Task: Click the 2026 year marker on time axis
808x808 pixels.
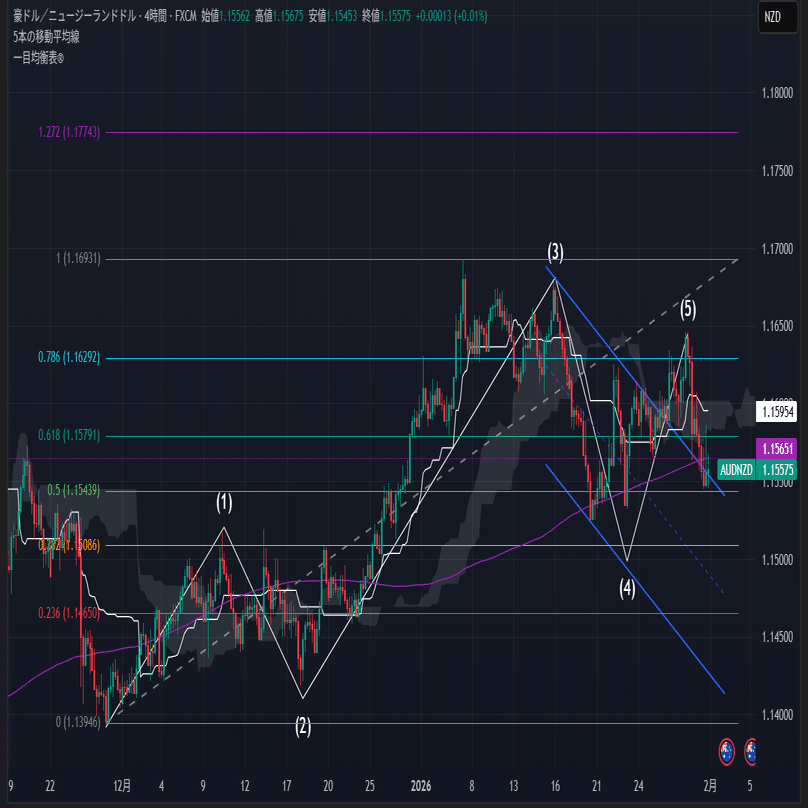Action: coord(421,786)
